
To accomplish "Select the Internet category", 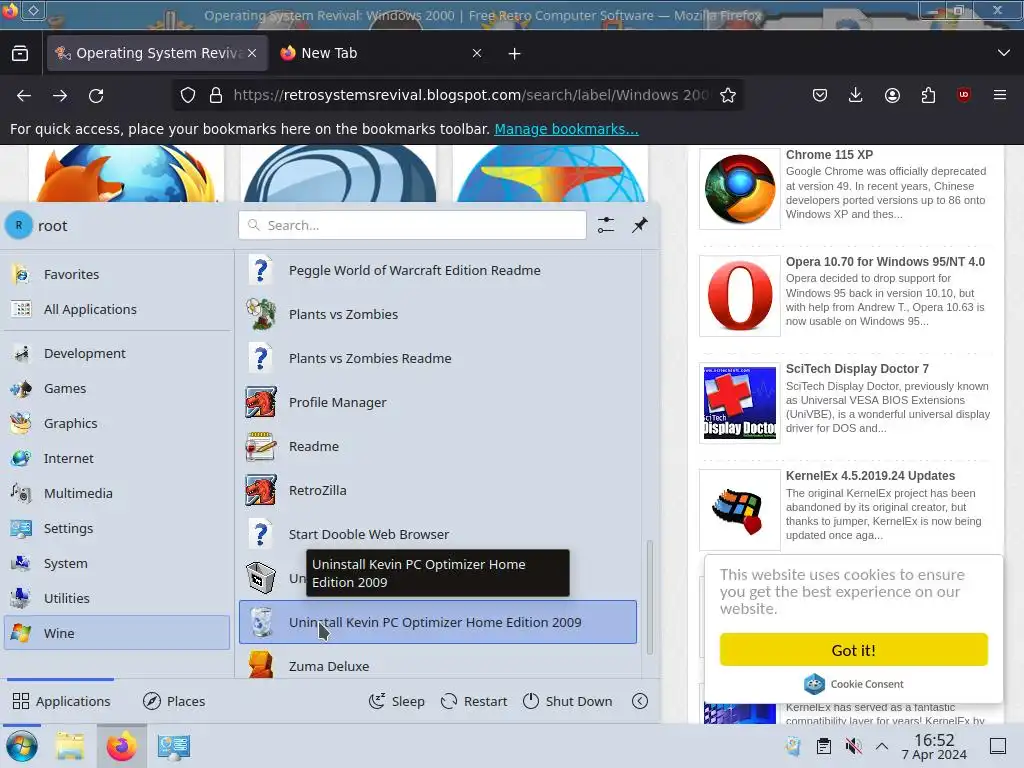I will 118,458.
